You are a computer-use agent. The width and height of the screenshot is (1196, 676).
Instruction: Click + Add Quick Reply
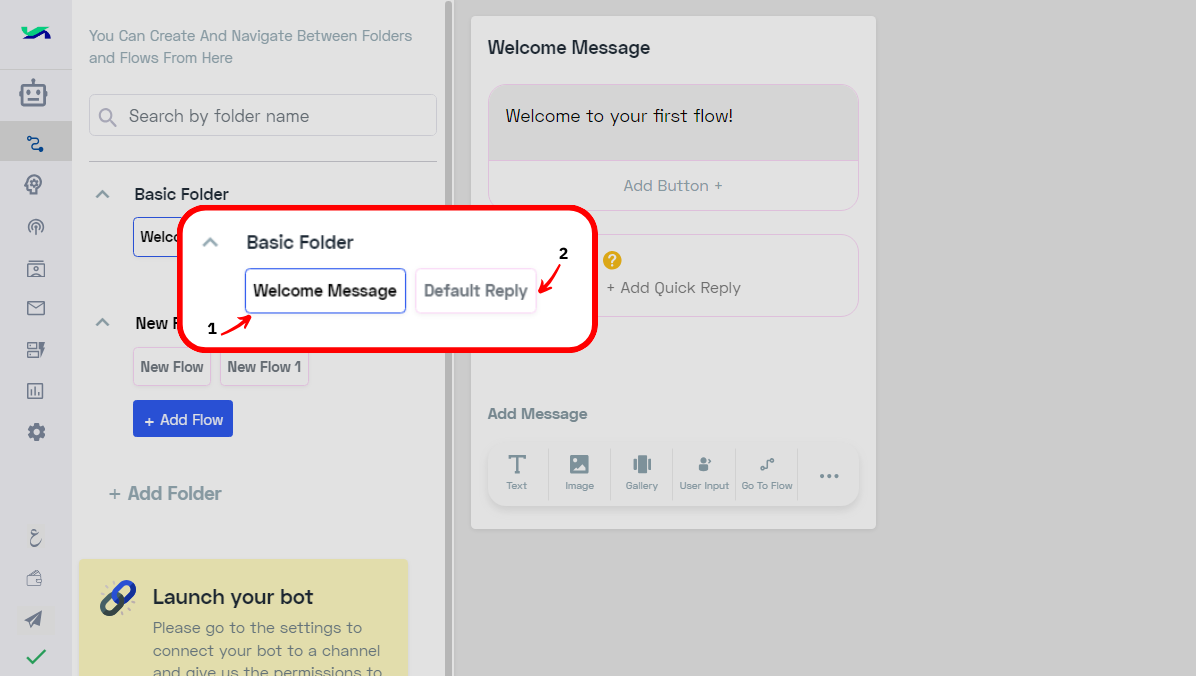tap(673, 288)
